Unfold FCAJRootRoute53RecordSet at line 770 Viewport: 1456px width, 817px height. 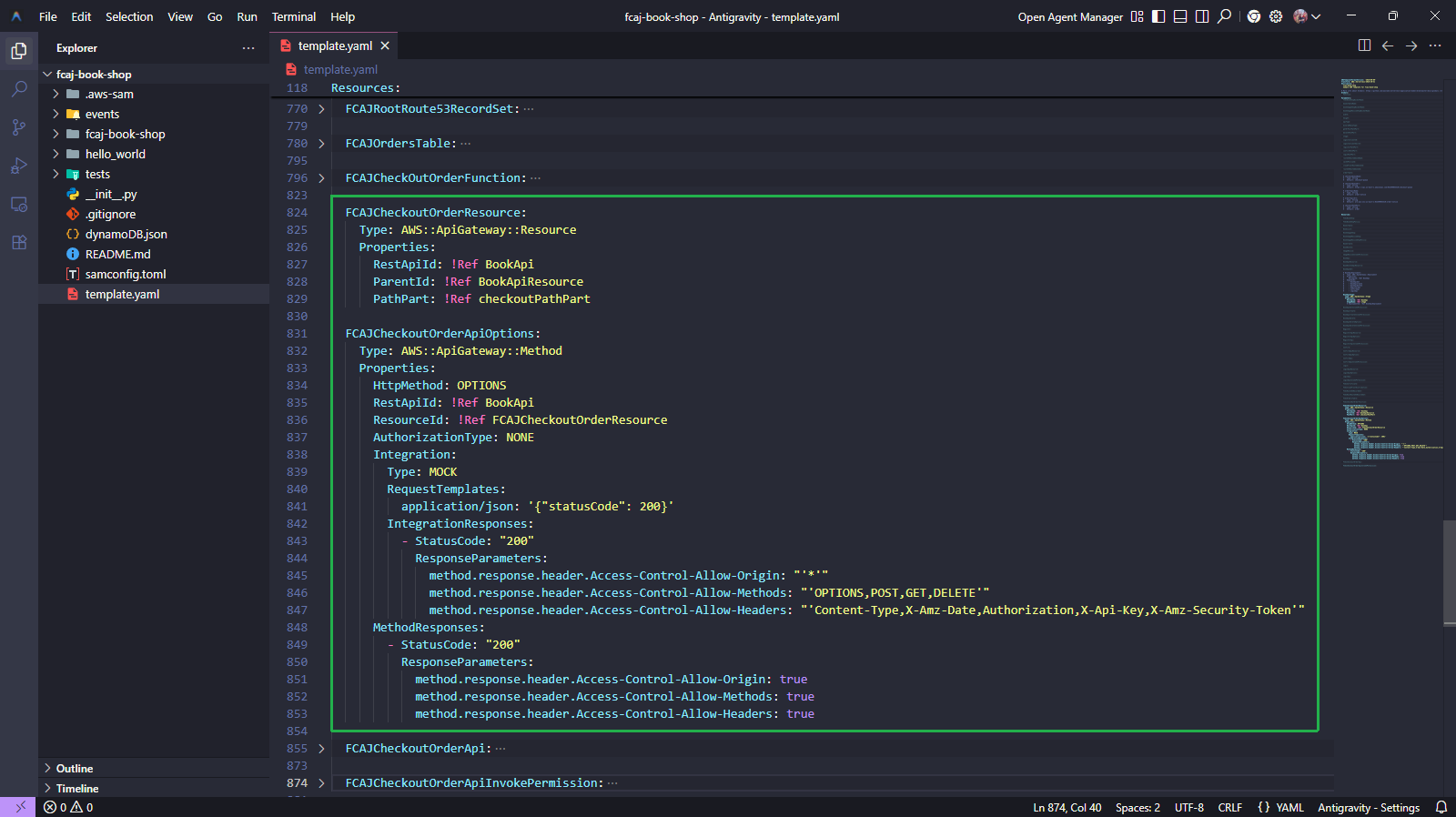[x=321, y=109]
